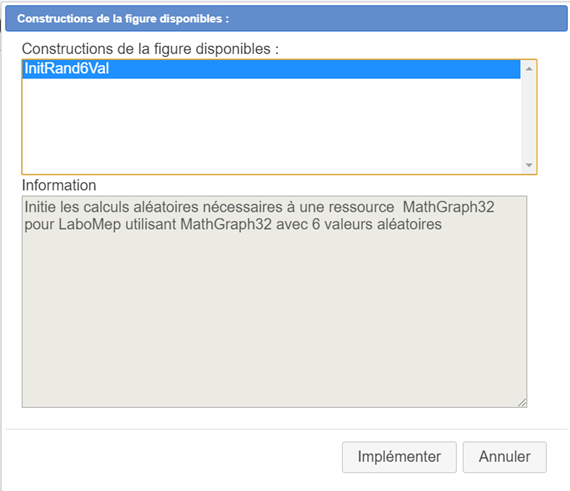Click blank lower part of Information box
This screenshot has width=570, height=491.
(x=274, y=320)
